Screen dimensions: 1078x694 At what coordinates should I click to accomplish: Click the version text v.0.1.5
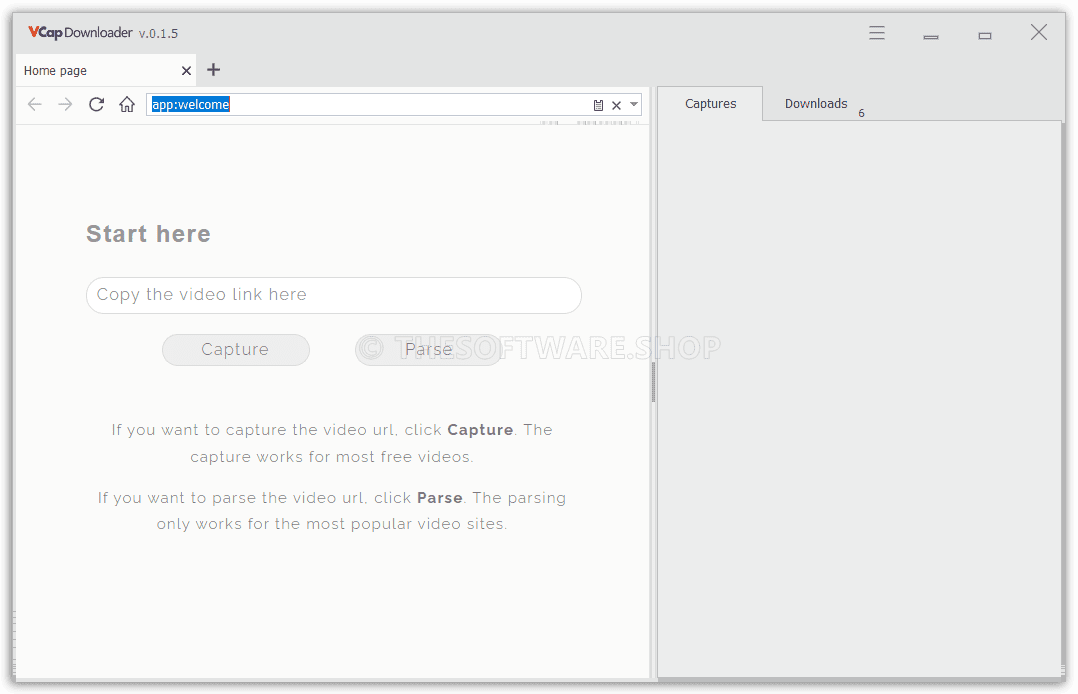pos(158,33)
